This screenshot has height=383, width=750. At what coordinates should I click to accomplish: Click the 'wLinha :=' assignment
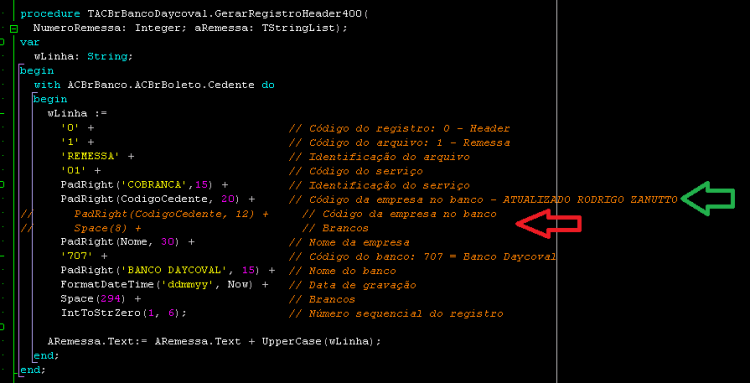(77, 114)
